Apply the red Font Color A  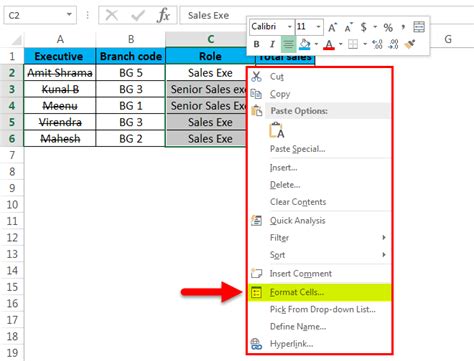pos(329,44)
